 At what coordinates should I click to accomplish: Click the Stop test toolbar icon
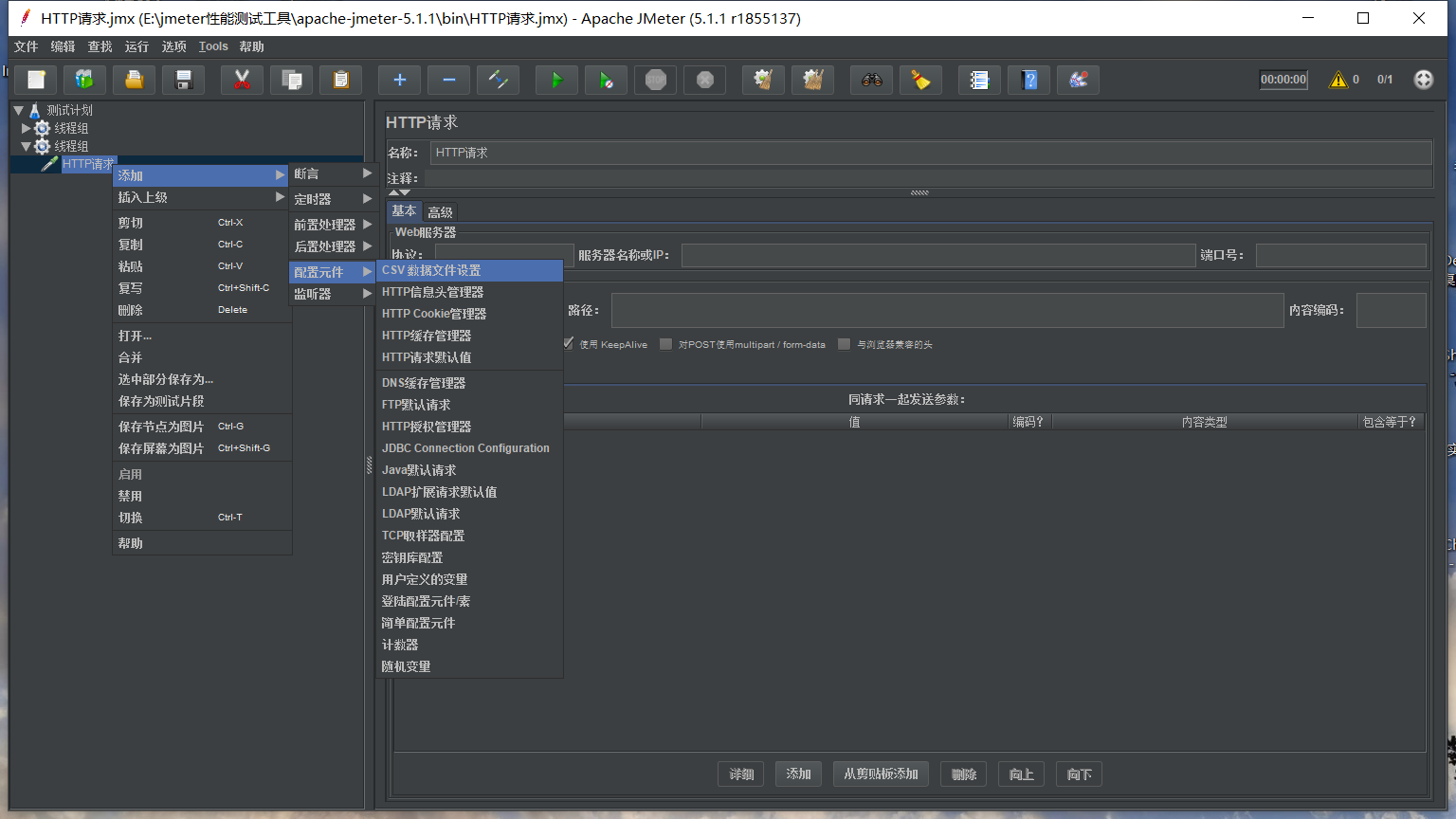pyautogui.click(x=656, y=80)
